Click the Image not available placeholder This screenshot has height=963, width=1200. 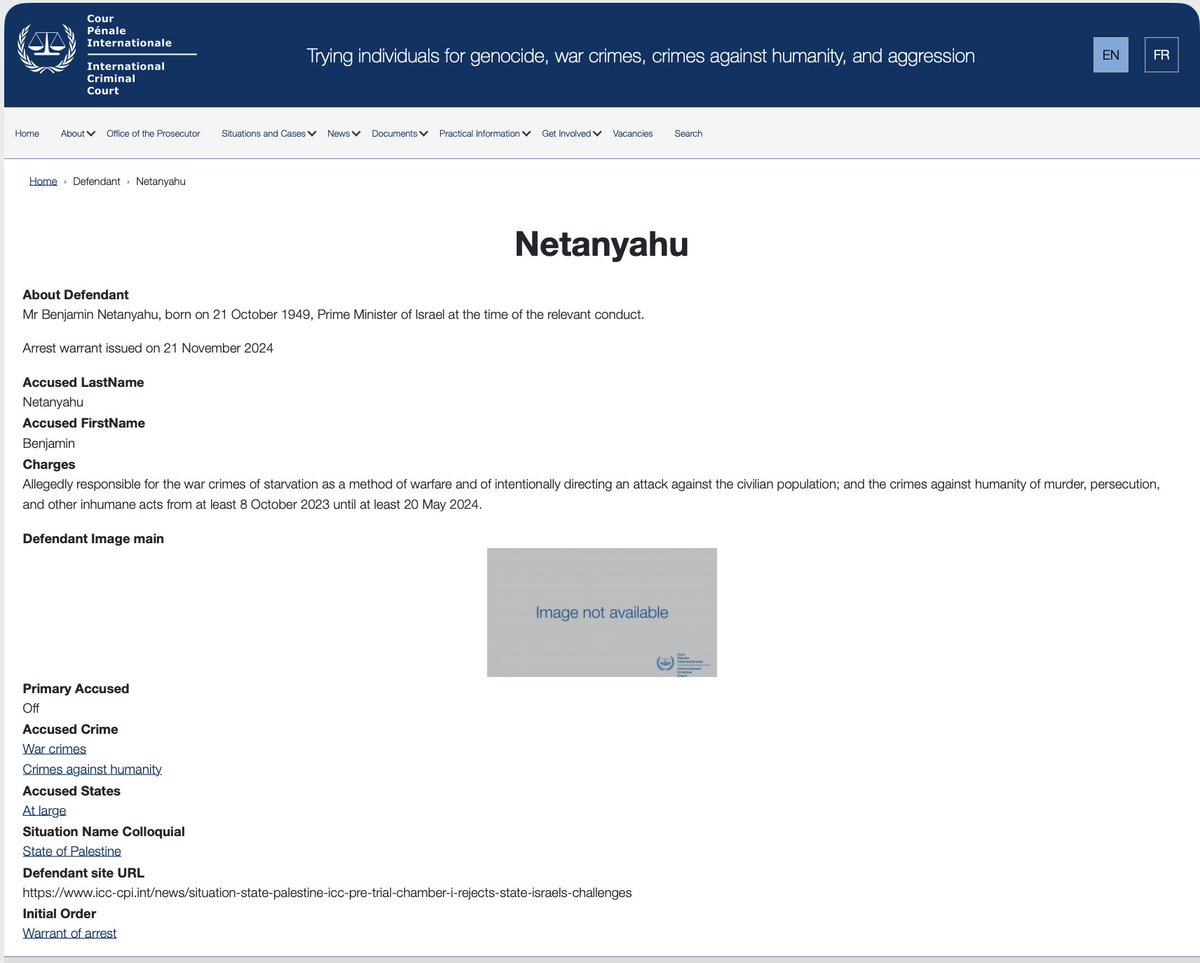click(602, 612)
